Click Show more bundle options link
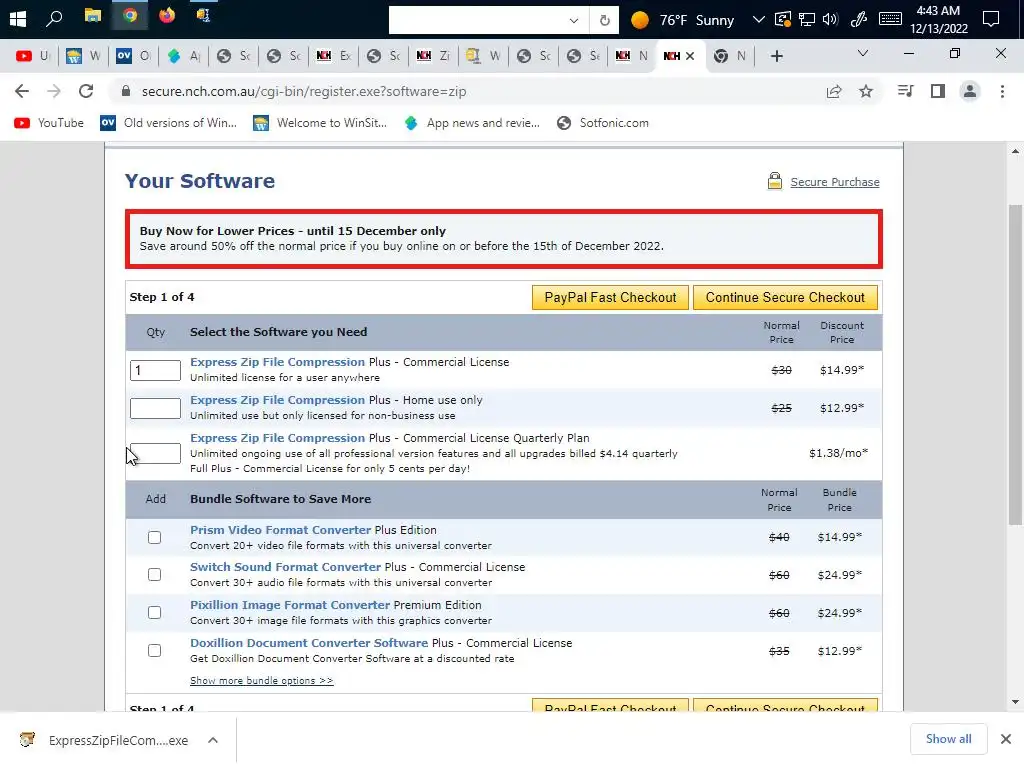This screenshot has height=768, width=1024. point(261,680)
